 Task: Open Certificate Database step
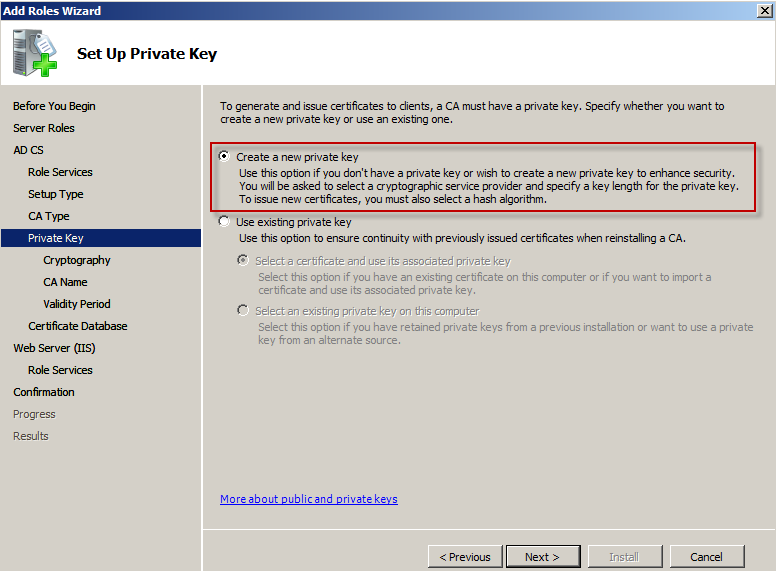78,326
